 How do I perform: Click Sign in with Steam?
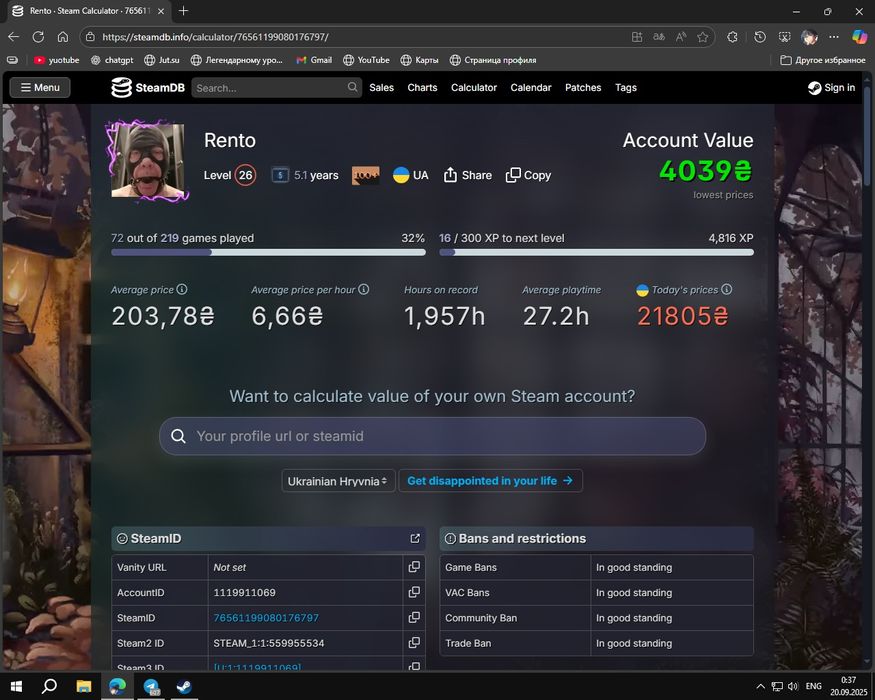[x=831, y=88]
